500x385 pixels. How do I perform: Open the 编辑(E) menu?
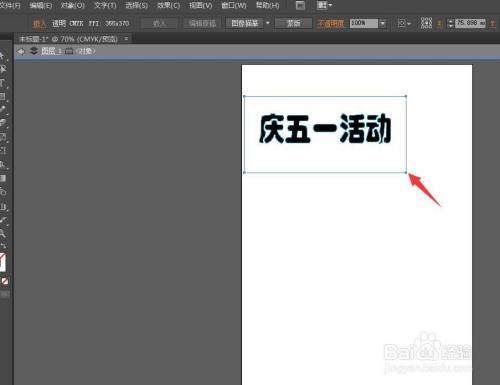pos(41,6)
